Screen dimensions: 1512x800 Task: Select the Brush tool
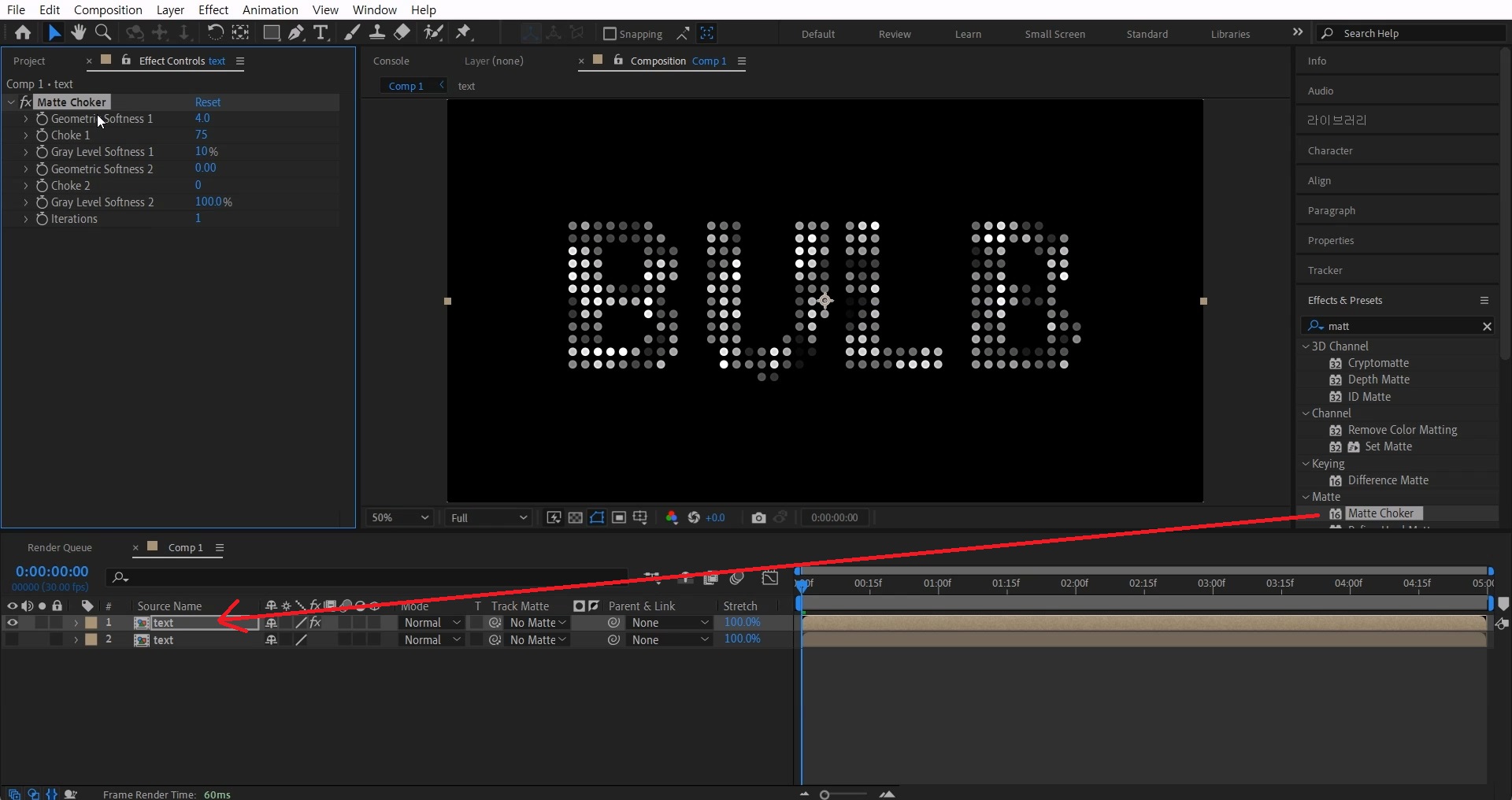tap(352, 32)
